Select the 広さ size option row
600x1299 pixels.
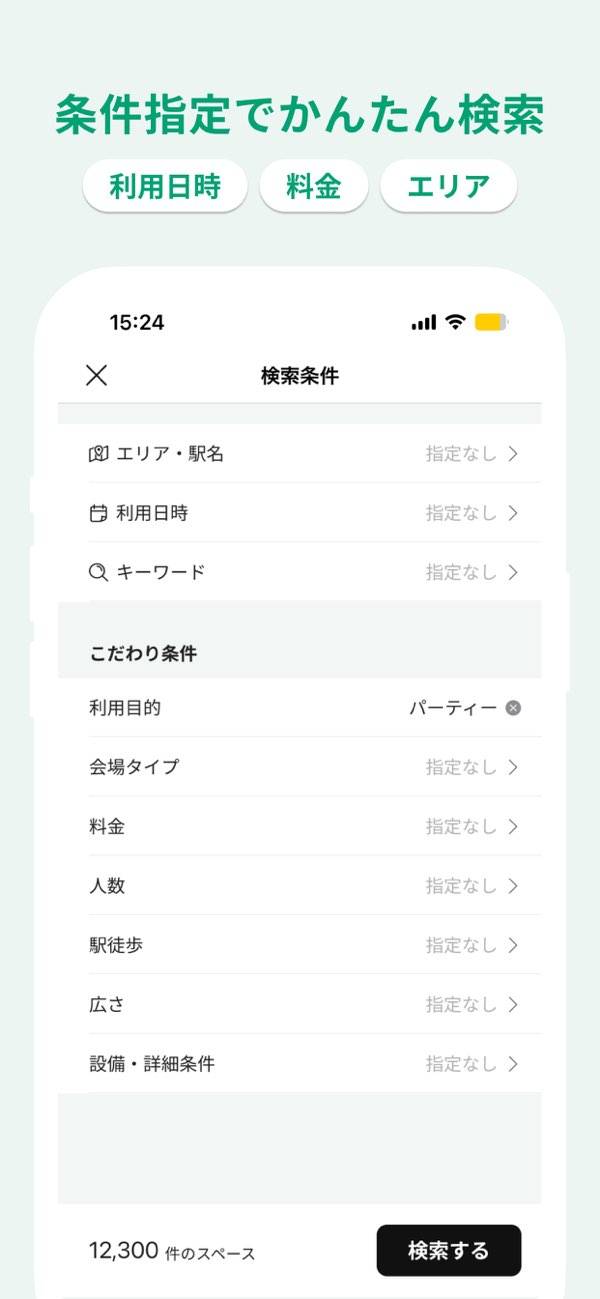[300, 1005]
